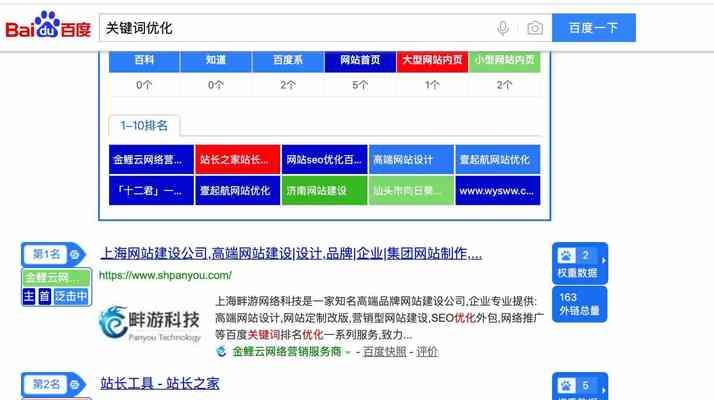Open the 站长工具 - 站长之家 result link
This screenshot has width=714, height=400.
click(x=160, y=383)
